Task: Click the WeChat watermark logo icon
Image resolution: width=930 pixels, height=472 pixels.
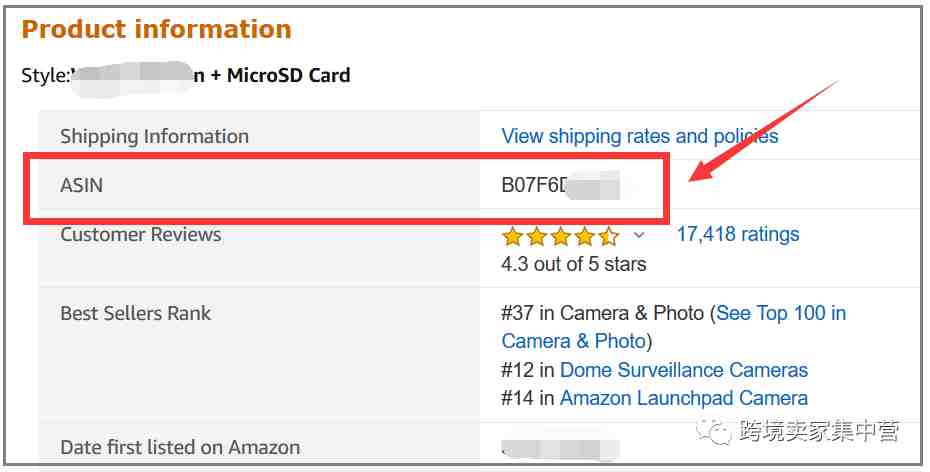Action: tap(713, 430)
